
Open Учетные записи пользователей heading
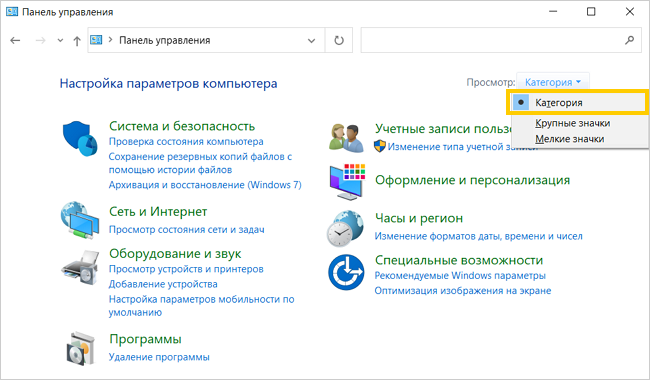[x=443, y=129]
